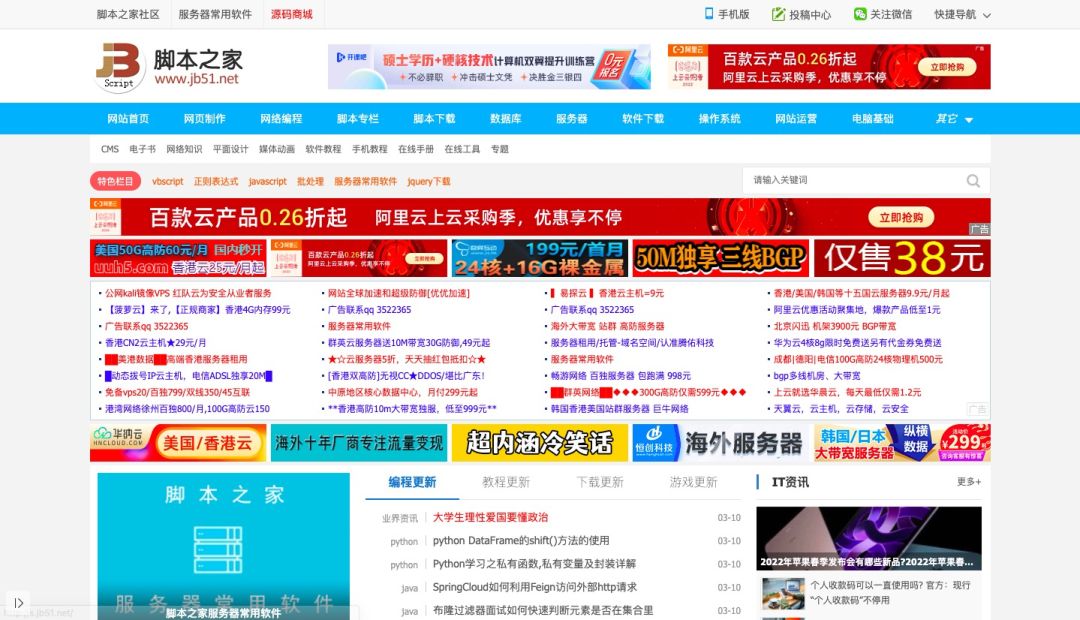1080x620 pixels.
Task: Click the play icon at bottom left
Action: click(x=19, y=603)
